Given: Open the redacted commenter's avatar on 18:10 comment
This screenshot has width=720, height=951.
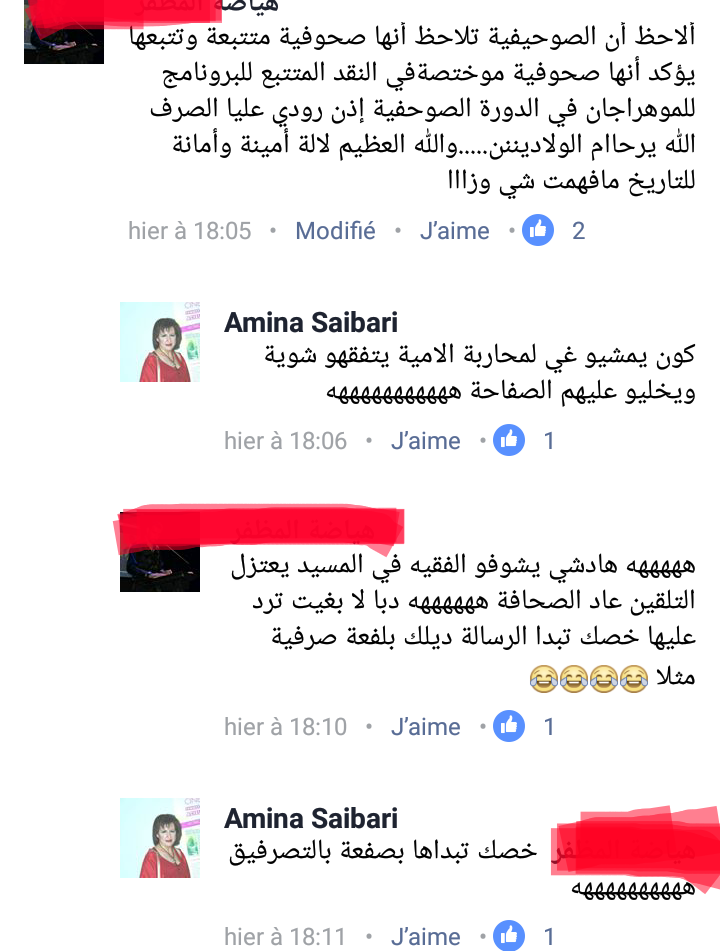Looking at the screenshot, I should (160, 552).
